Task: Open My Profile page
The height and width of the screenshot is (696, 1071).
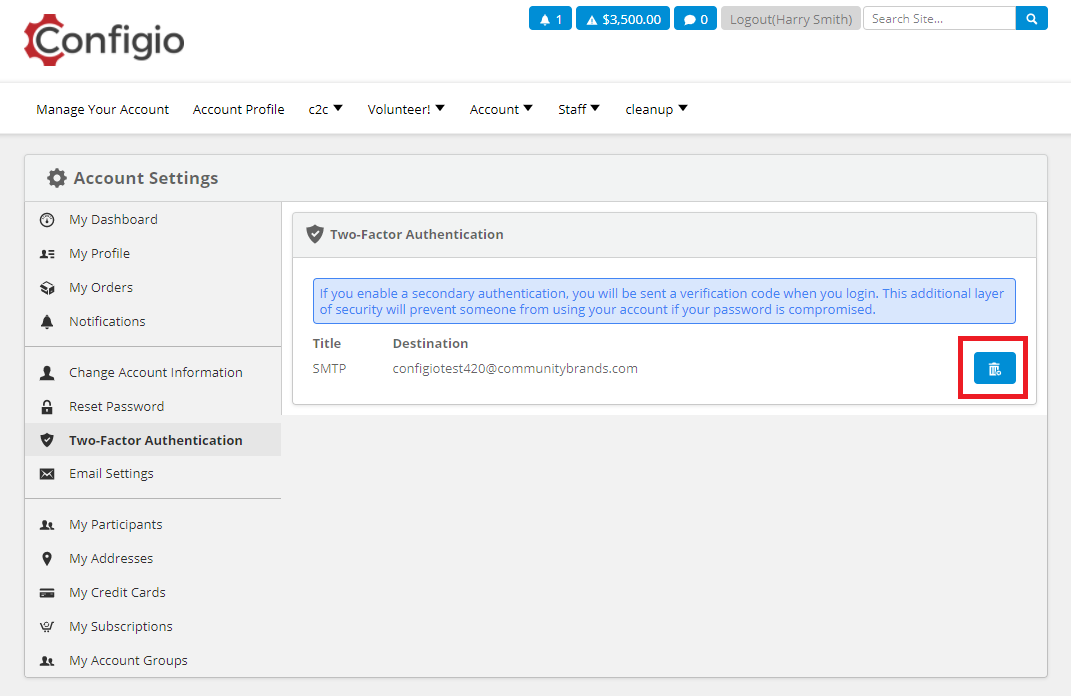Action: [99, 253]
